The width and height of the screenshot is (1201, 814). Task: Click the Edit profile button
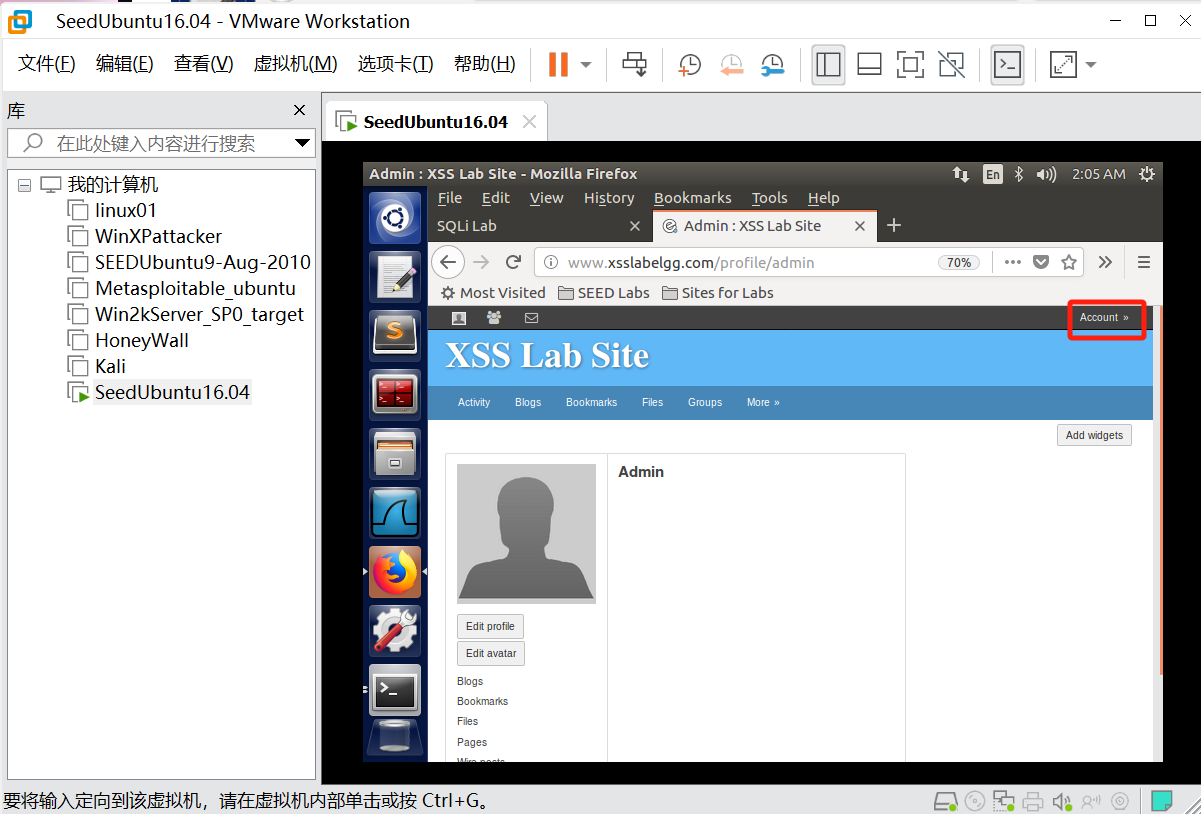(490, 626)
